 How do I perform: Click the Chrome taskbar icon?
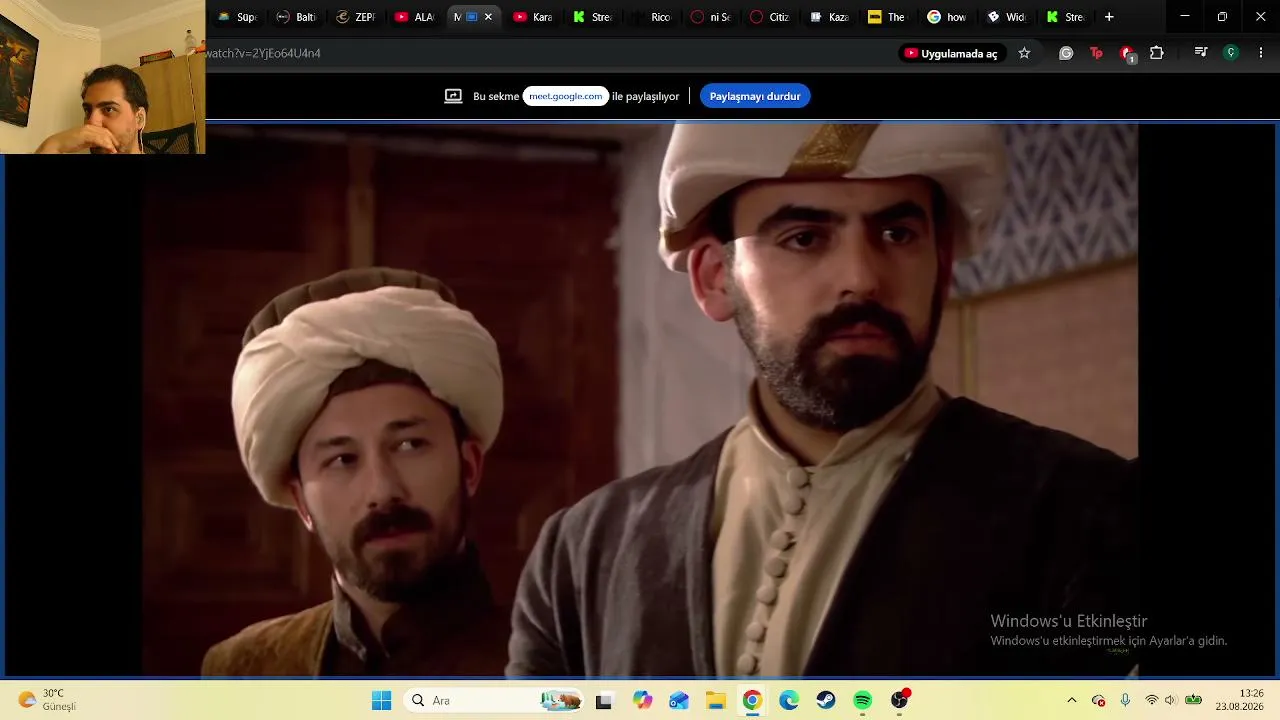tap(752, 701)
